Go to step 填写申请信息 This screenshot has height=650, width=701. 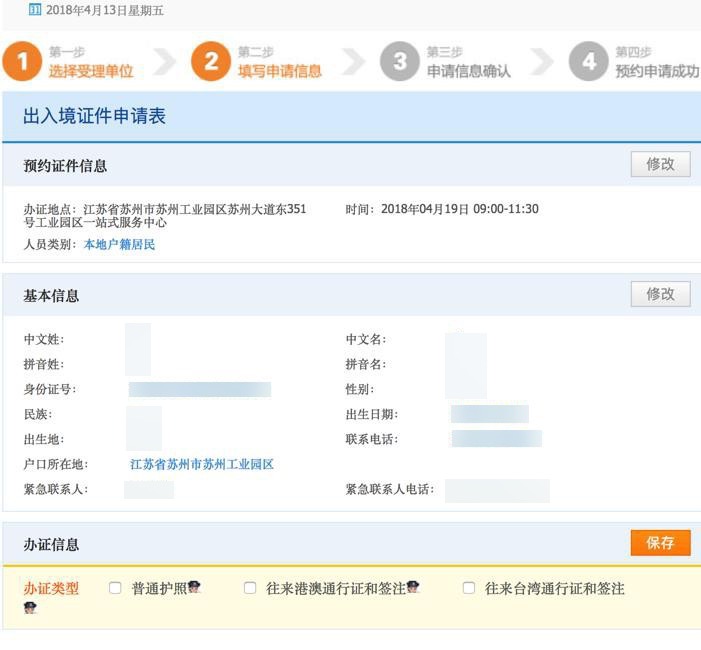[x=280, y=71]
